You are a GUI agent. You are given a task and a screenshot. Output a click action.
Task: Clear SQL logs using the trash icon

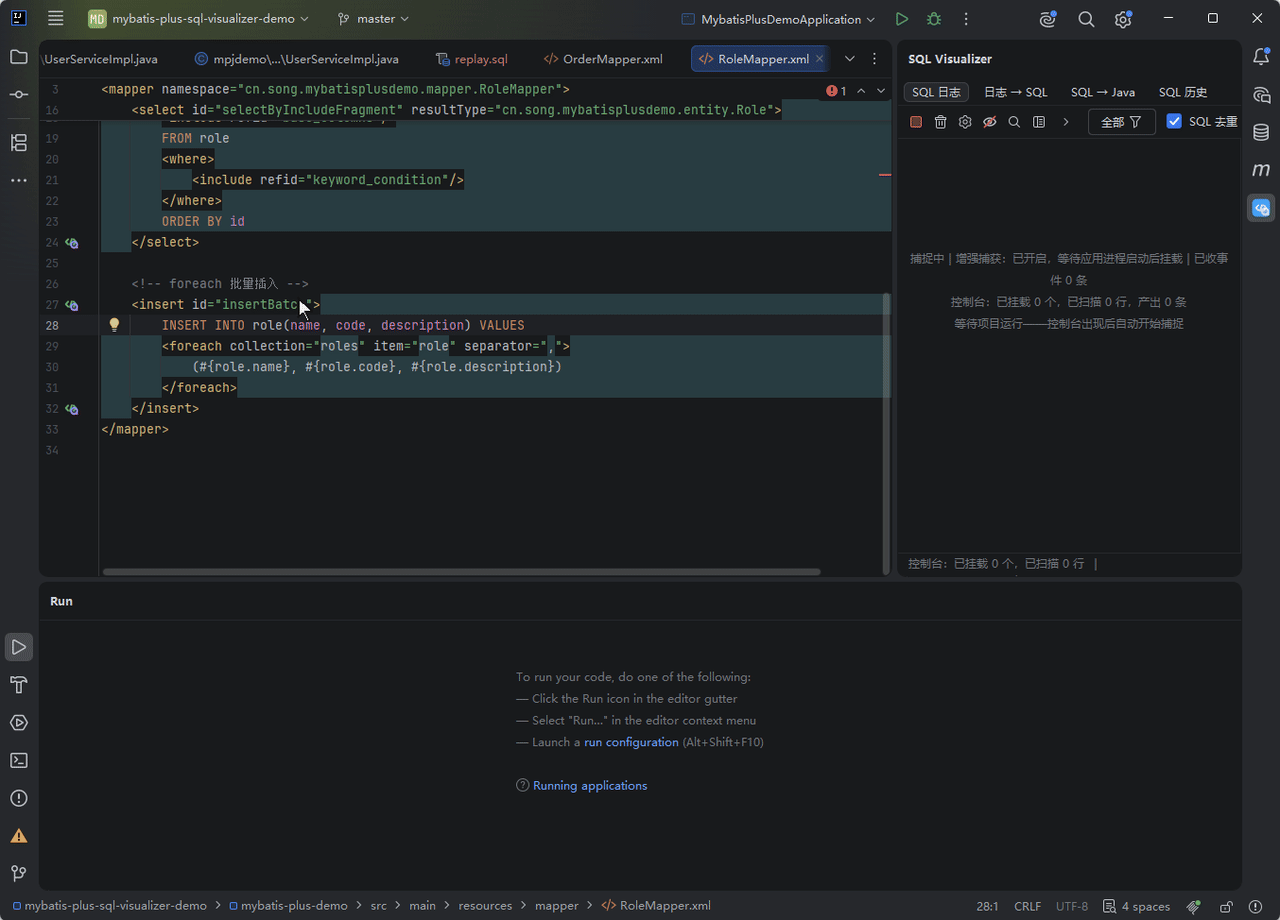[941, 122]
